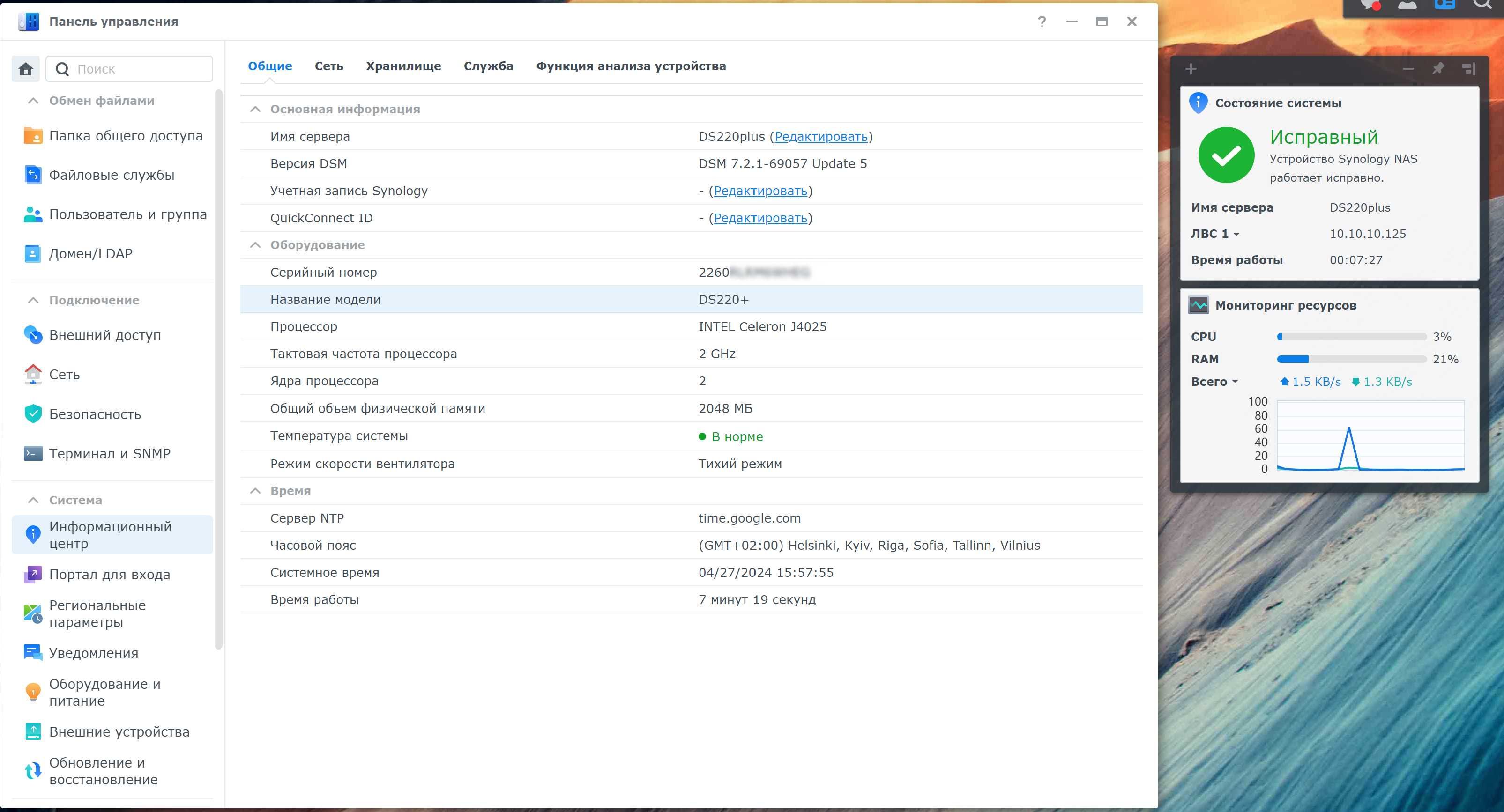
Task: Open Домен/LDAP icon
Action: point(33,254)
